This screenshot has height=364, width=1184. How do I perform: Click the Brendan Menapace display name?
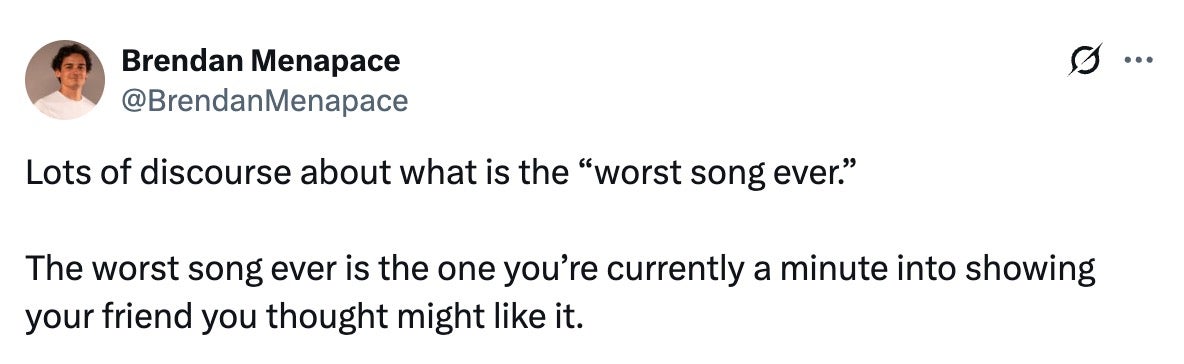tap(261, 61)
